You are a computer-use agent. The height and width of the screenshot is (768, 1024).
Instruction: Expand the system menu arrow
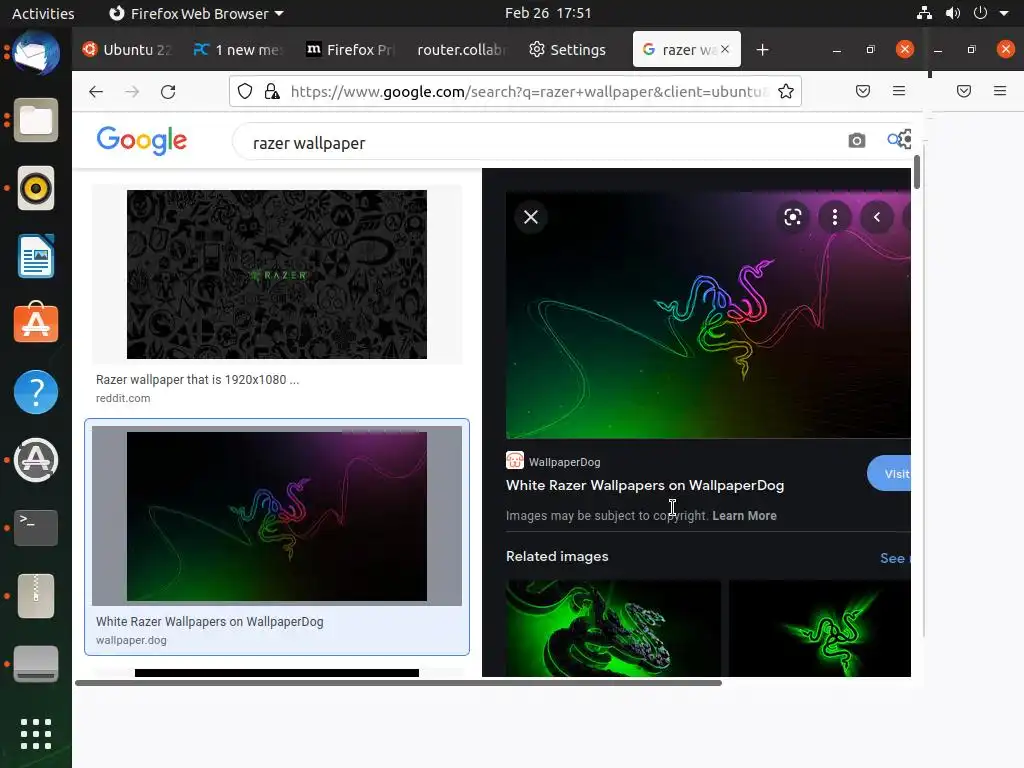point(1004,13)
